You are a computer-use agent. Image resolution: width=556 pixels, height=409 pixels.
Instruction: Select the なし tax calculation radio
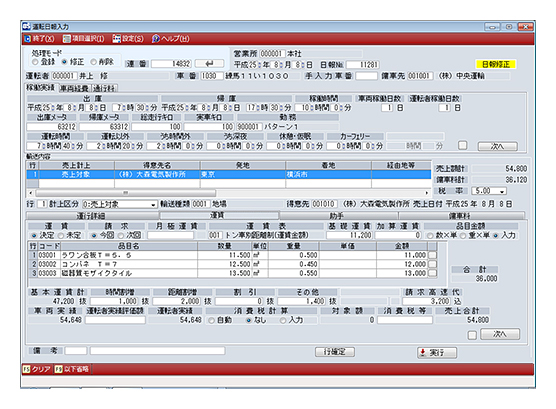tap(249, 320)
